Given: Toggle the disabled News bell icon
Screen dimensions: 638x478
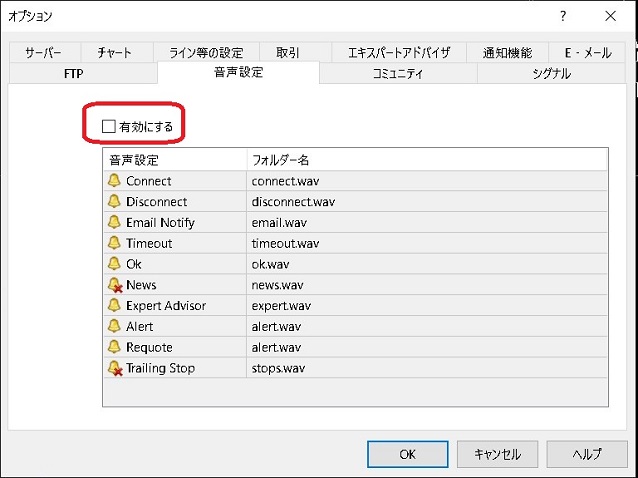Looking at the screenshot, I should (114, 285).
